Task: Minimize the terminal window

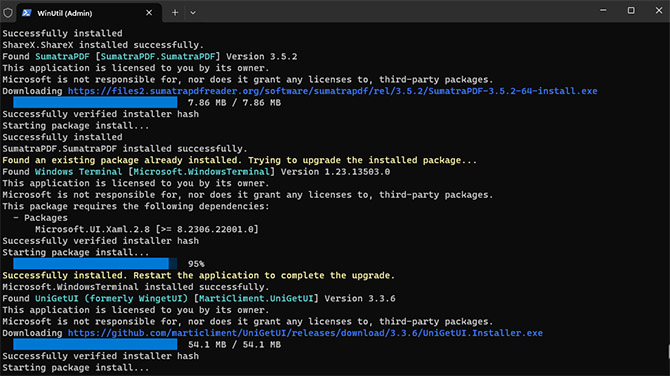Action: point(603,11)
